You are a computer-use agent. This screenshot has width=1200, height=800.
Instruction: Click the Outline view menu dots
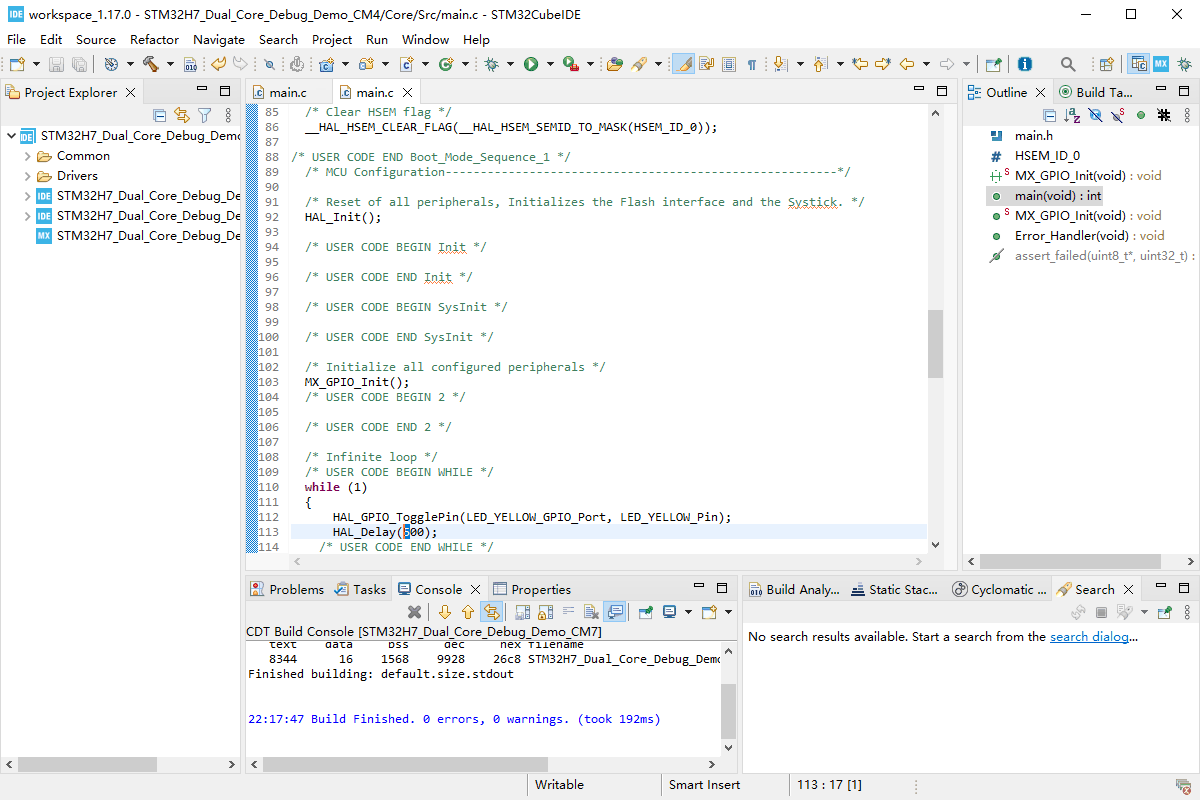(x=1187, y=115)
